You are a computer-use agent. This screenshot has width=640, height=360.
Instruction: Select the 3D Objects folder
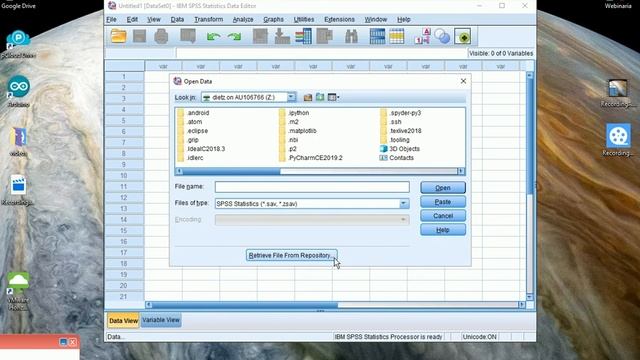[400, 149]
